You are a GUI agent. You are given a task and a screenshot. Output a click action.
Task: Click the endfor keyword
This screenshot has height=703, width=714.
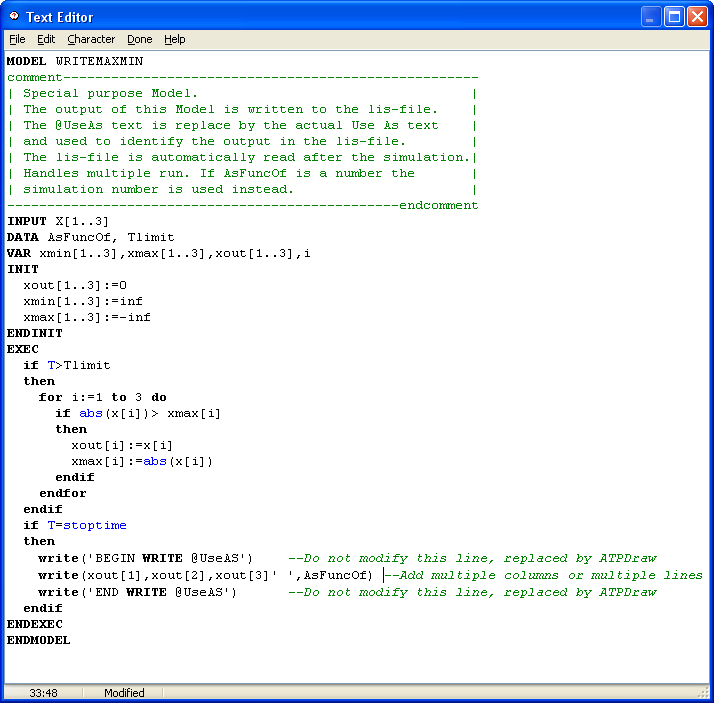point(63,494)
